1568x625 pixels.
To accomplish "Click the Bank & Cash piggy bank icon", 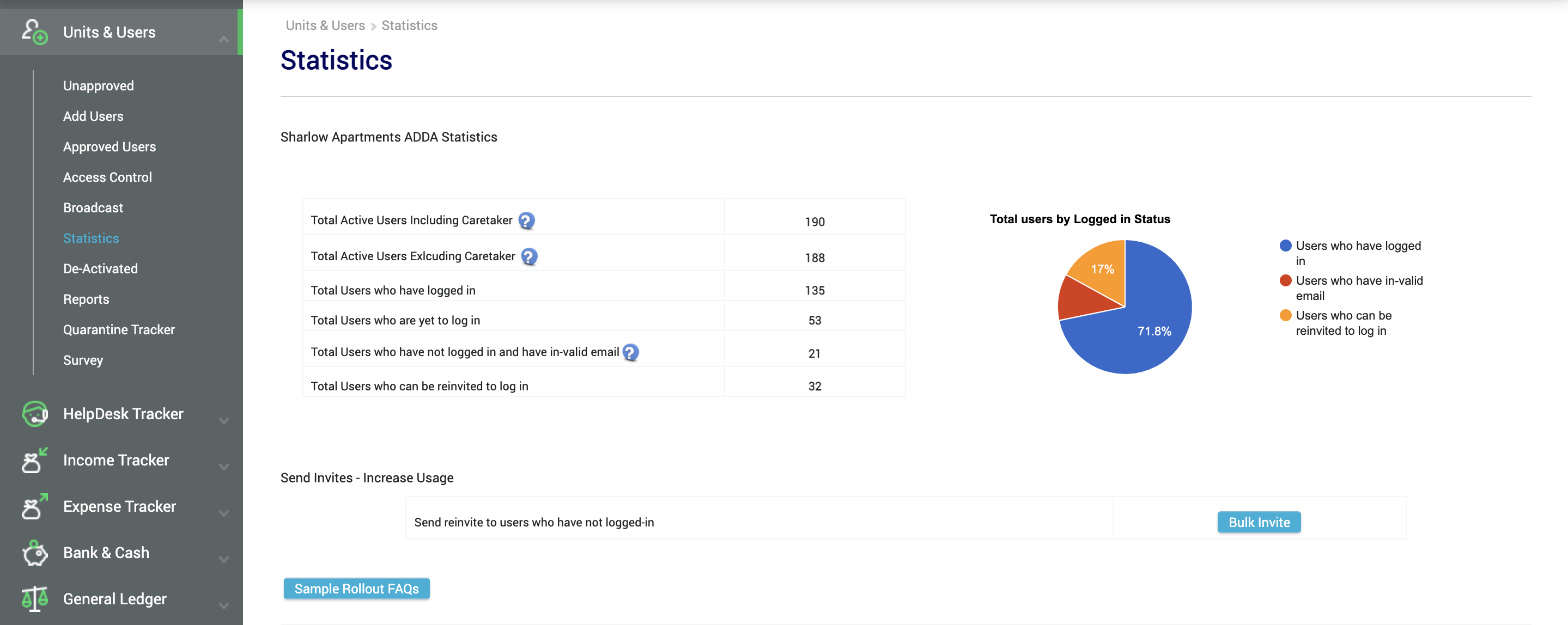I will (35, 553).
